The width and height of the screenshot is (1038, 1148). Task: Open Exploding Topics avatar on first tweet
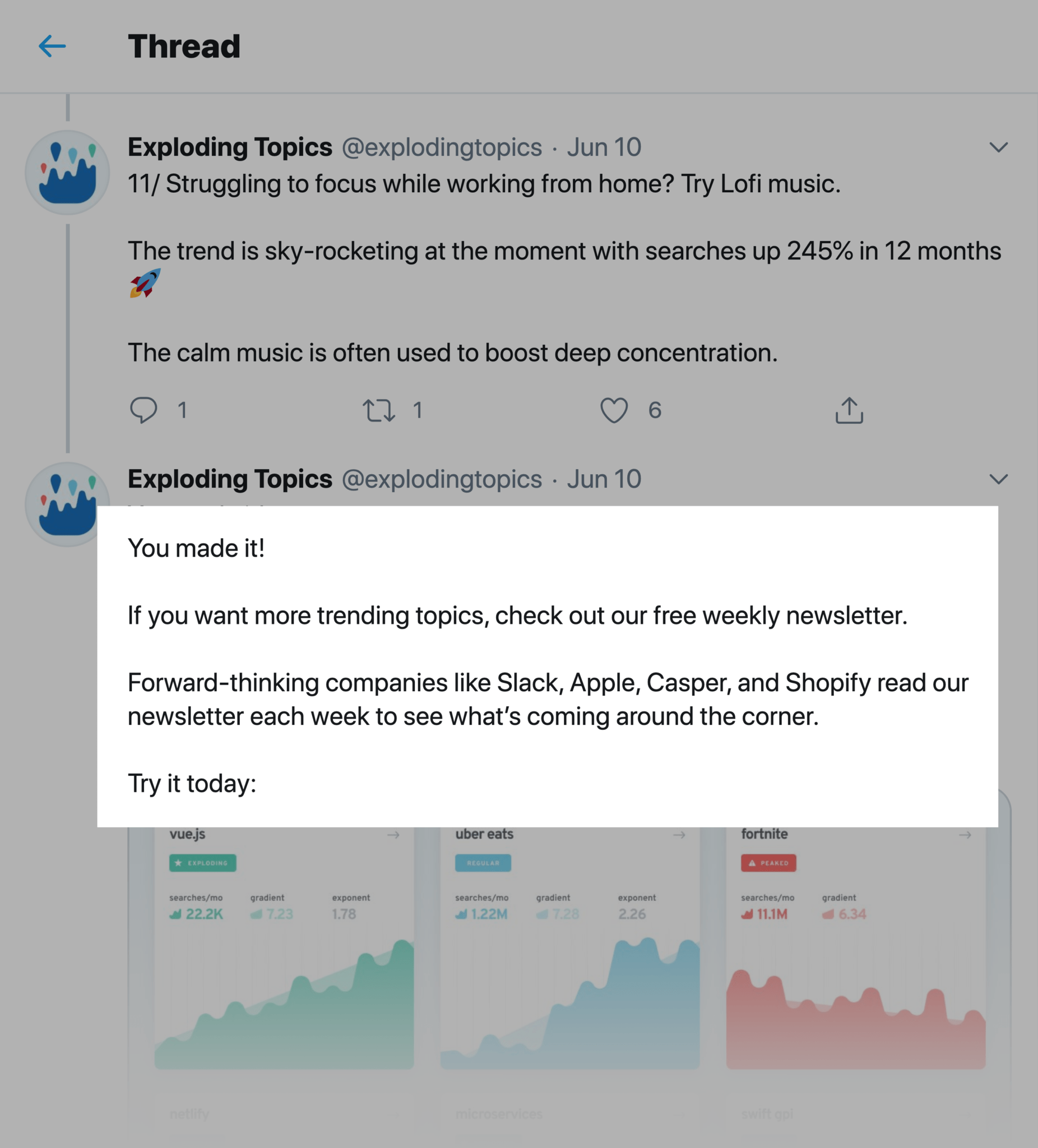coord(67,173)
